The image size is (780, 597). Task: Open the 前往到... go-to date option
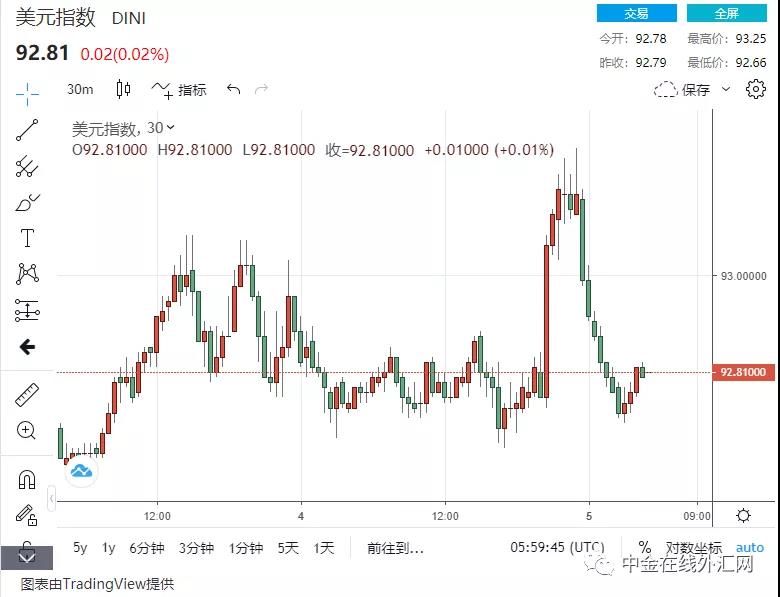pyautogui.click(x=395, y=548)
